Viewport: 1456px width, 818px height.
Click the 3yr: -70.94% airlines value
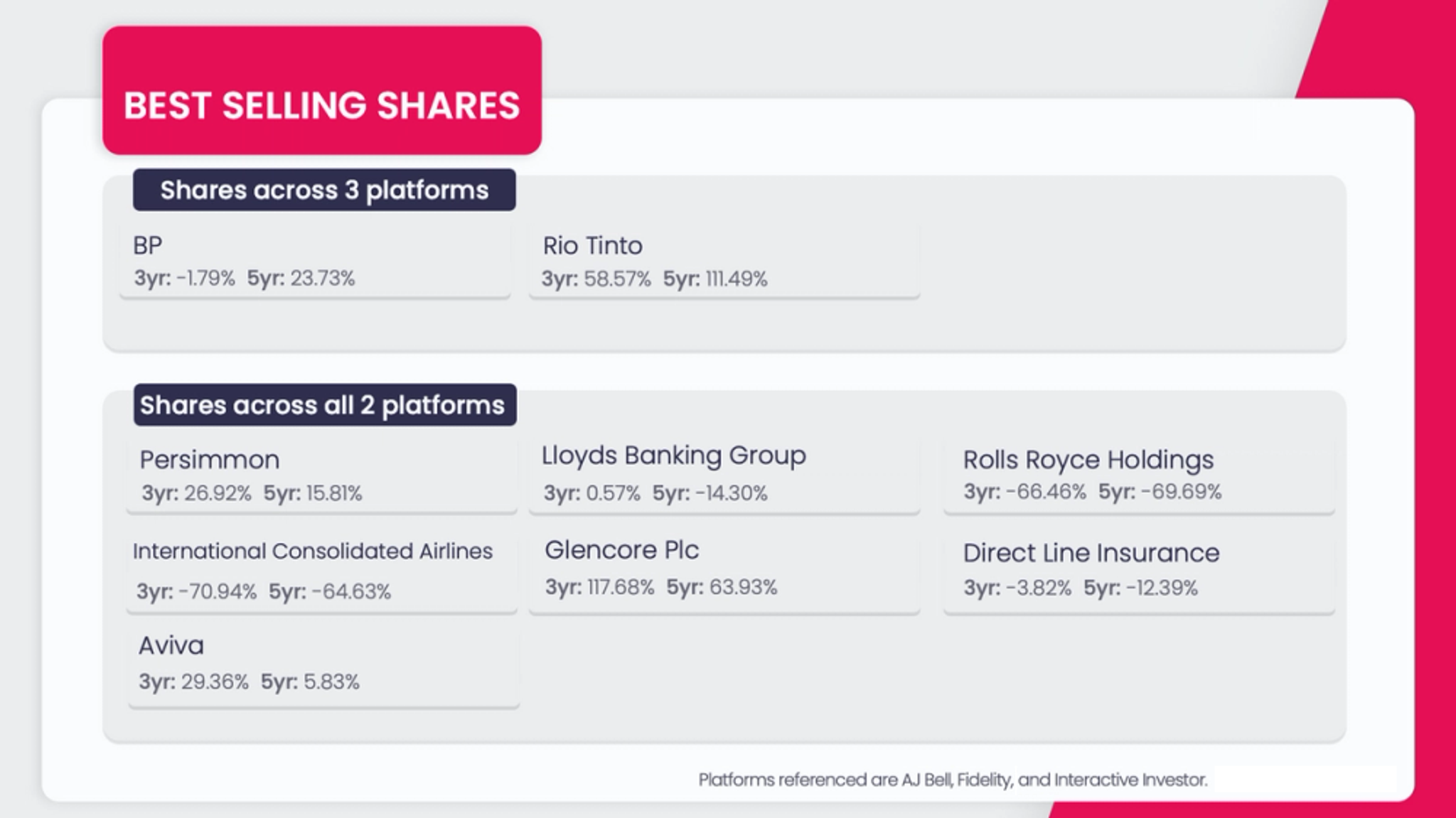click(x=196, y=591)
